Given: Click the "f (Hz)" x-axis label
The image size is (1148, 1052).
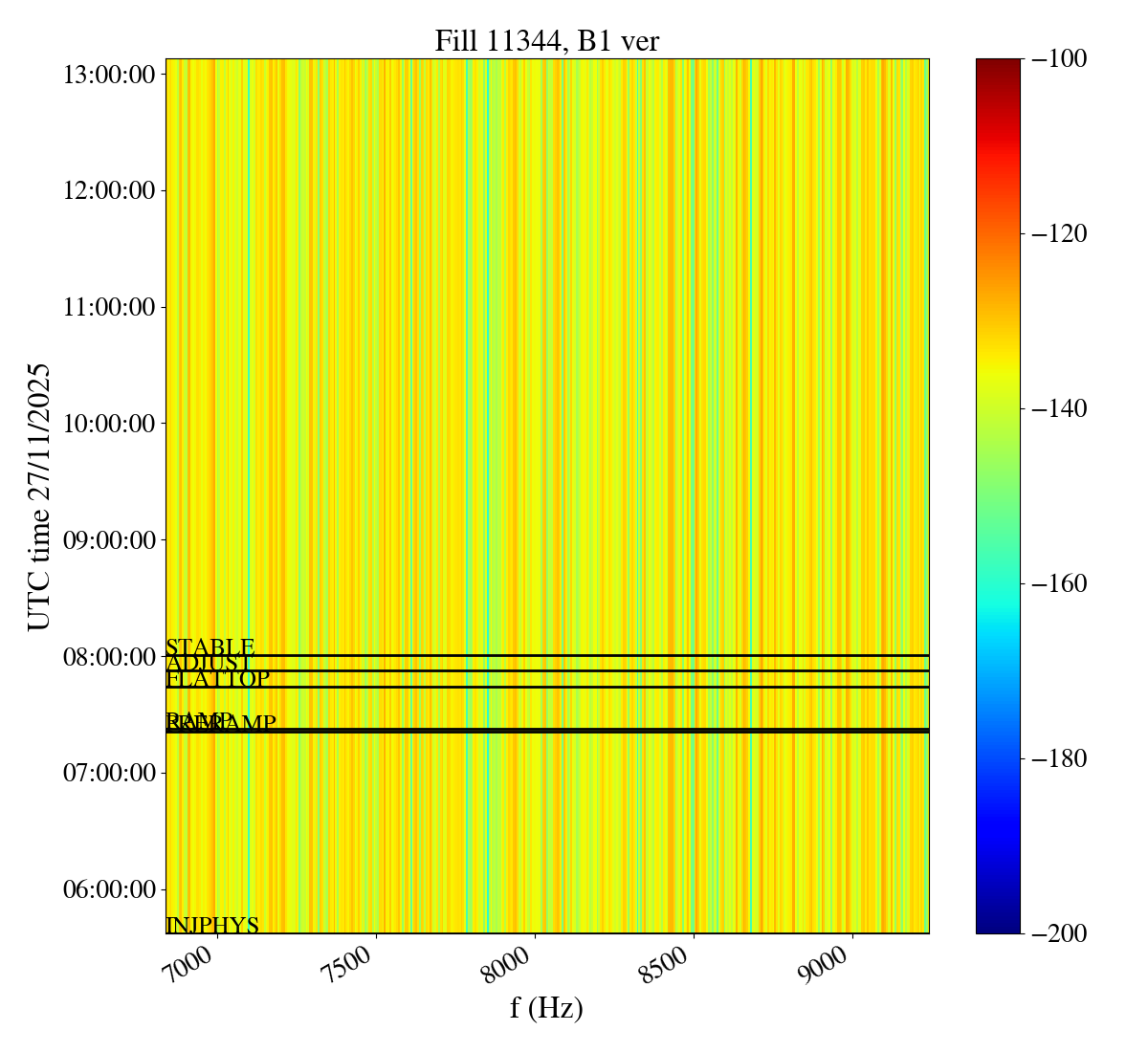Looking at the screenshot, I should pos(546,1007).
